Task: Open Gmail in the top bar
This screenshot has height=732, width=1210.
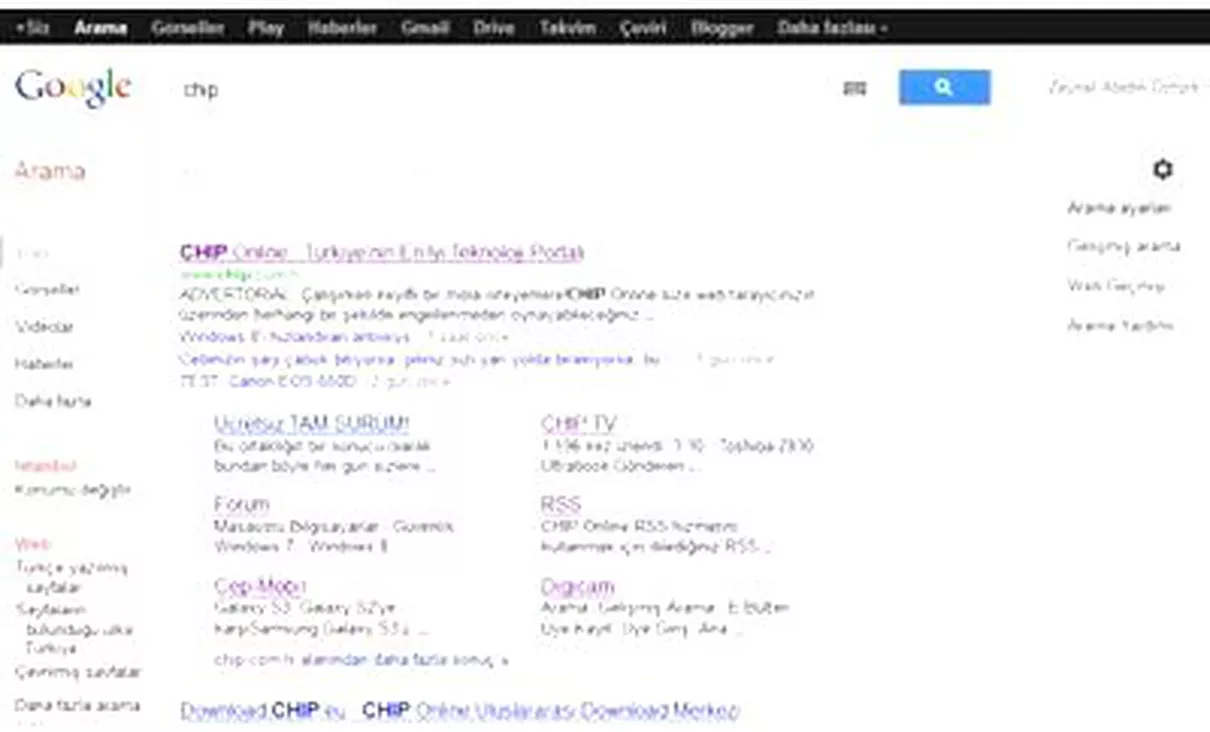Action: (x=424, y=28)
